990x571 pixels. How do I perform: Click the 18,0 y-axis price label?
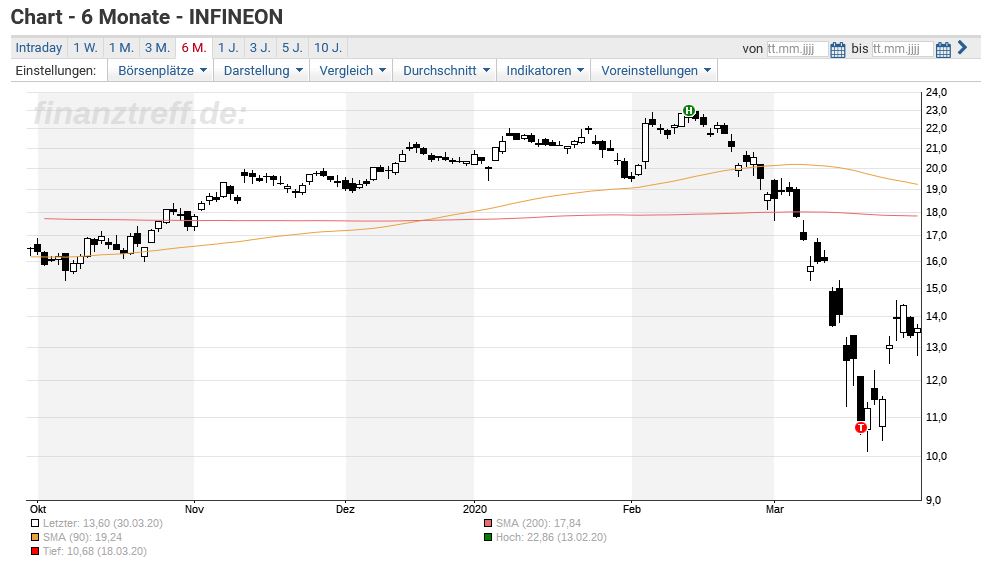936,212
